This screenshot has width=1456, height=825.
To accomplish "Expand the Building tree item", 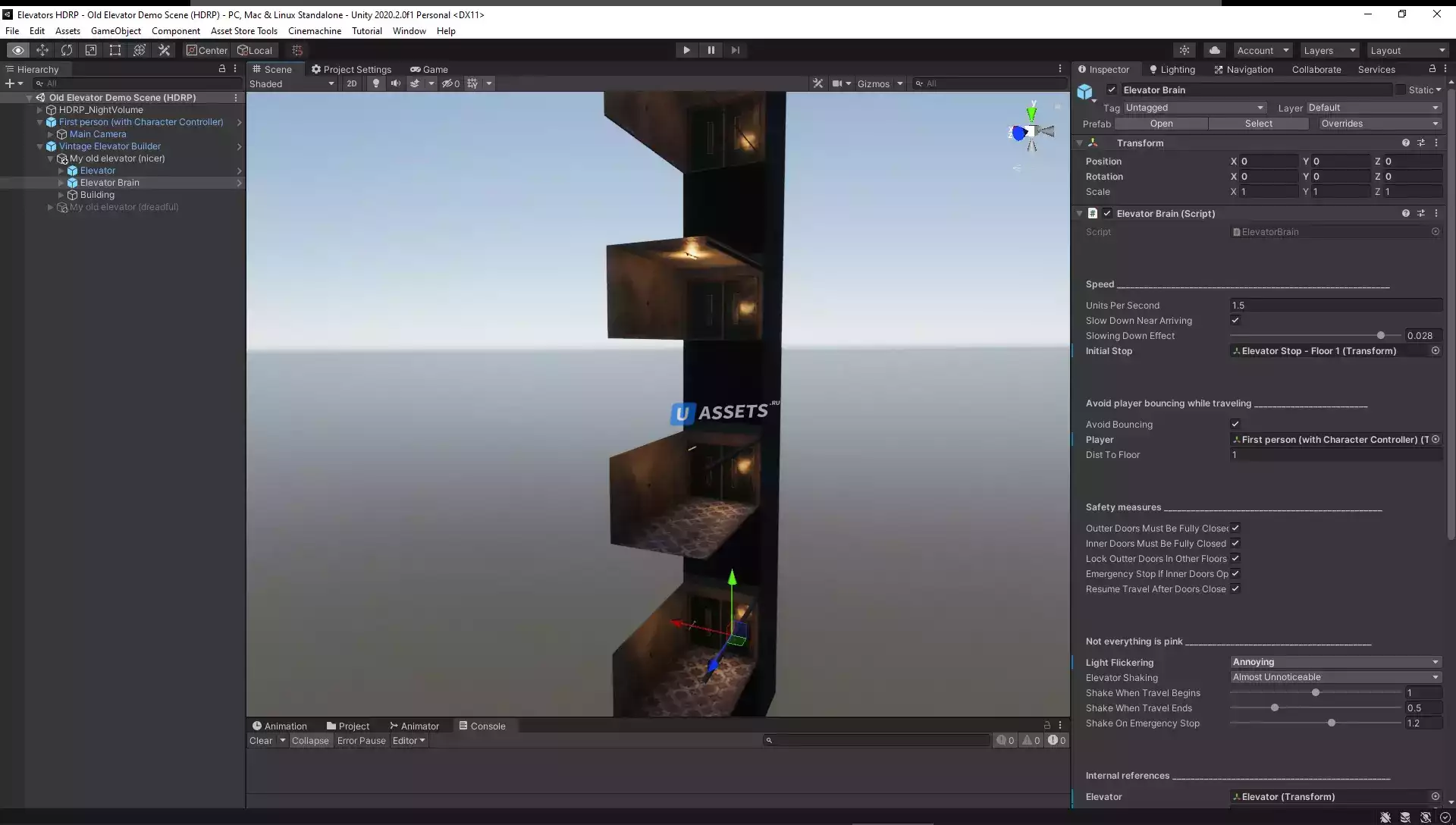I will click(x=61, y=195).
